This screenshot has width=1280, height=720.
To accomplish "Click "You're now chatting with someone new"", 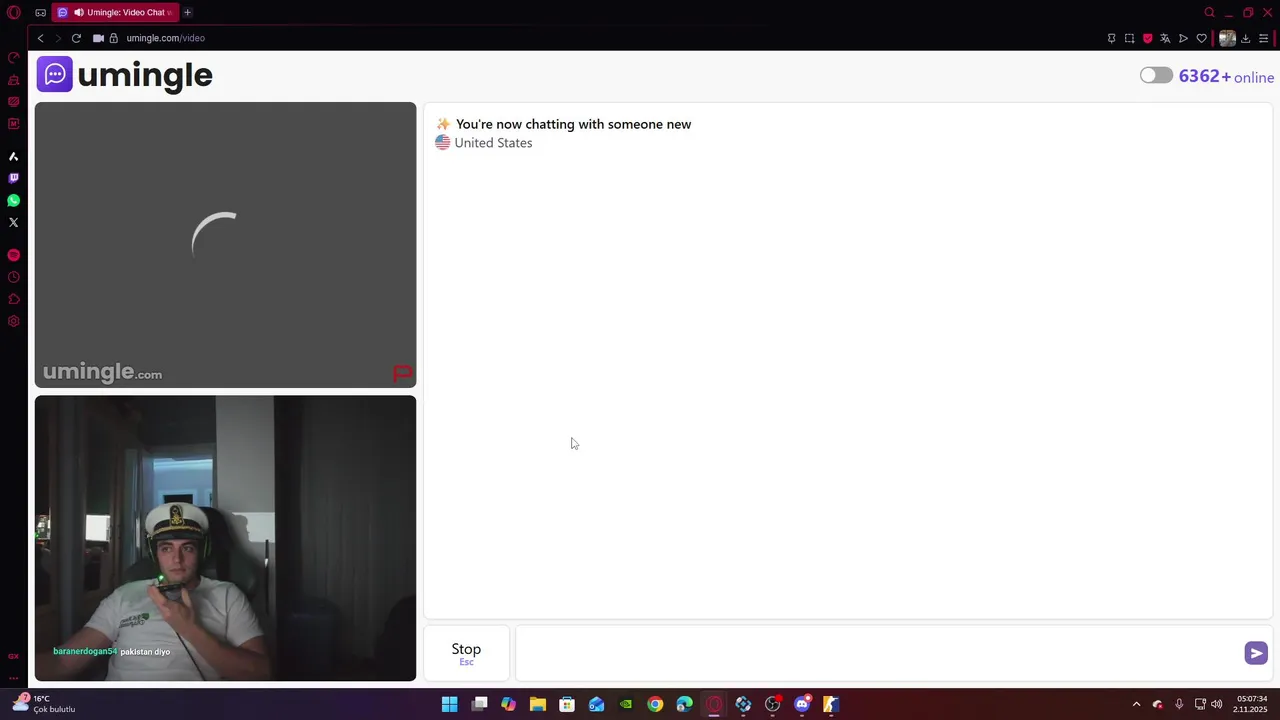I will pyautogui.click(x=573, y=124).
